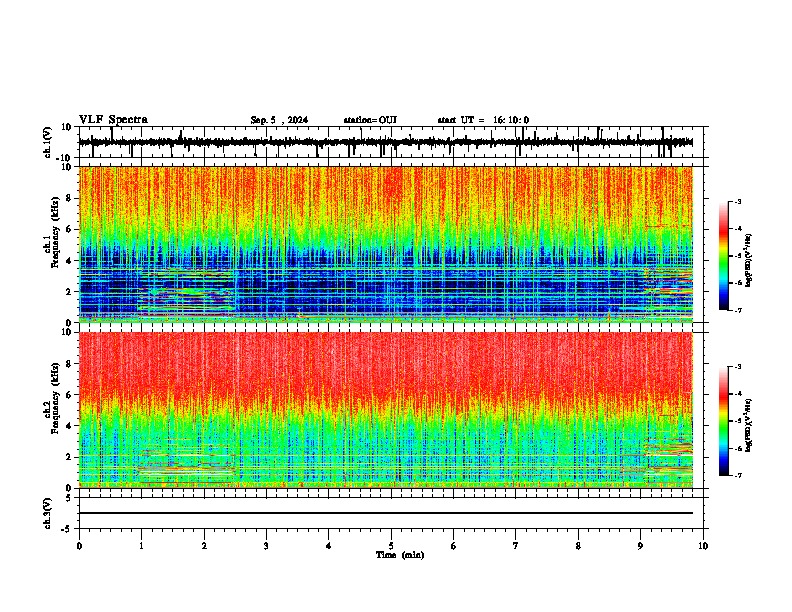Click time axis tick label '10'
This screenshot has width=792, height=612.
click(x=703, y=546)
